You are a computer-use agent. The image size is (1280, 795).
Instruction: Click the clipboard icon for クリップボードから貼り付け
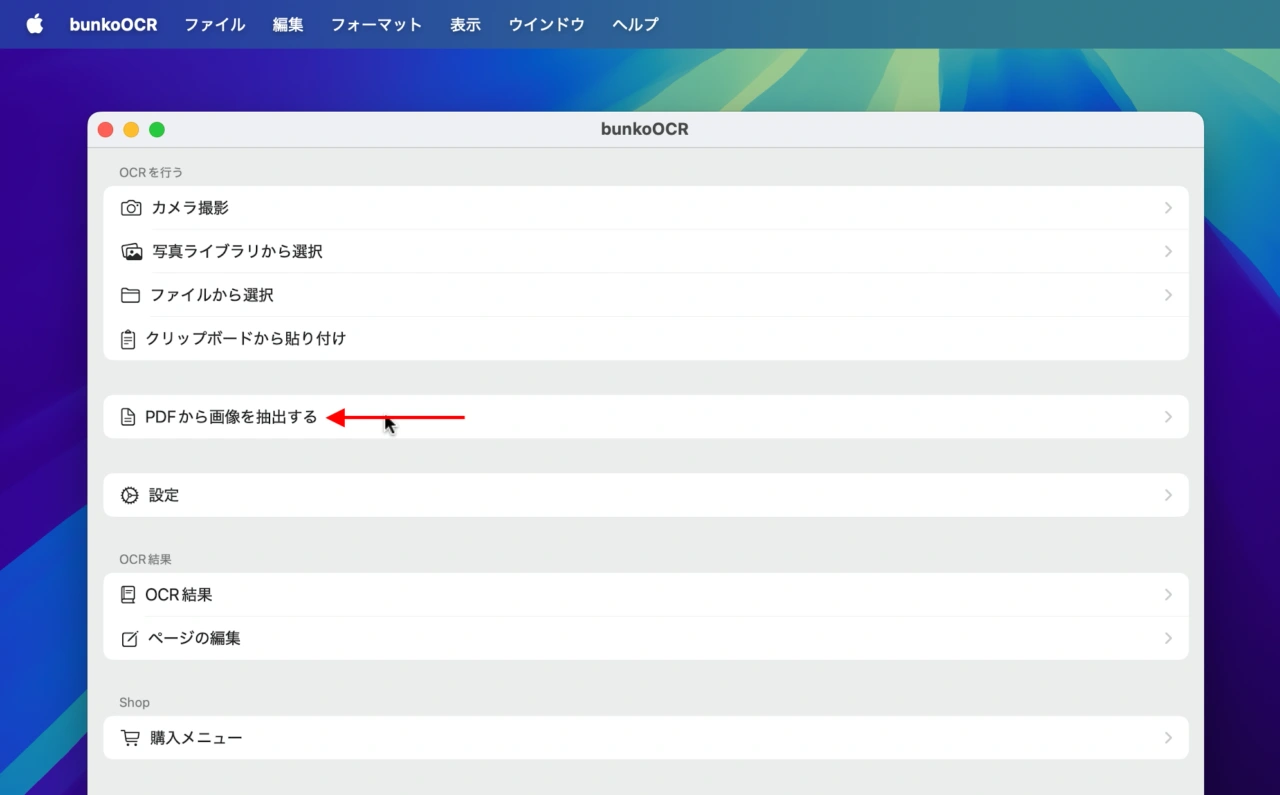[129, 338]
